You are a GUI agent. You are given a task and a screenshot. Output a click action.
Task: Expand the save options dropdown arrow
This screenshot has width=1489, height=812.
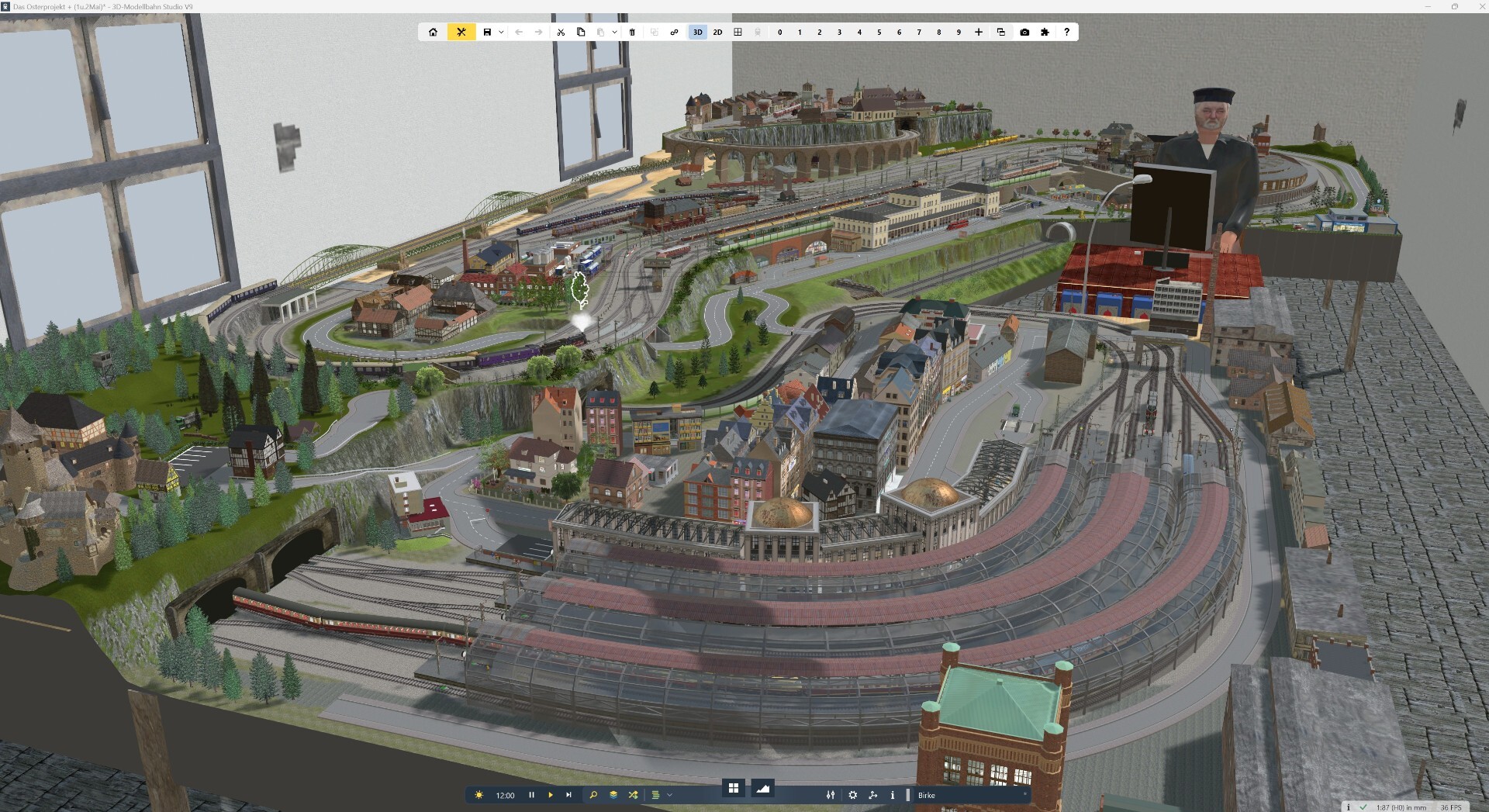[x=501, y=32]
